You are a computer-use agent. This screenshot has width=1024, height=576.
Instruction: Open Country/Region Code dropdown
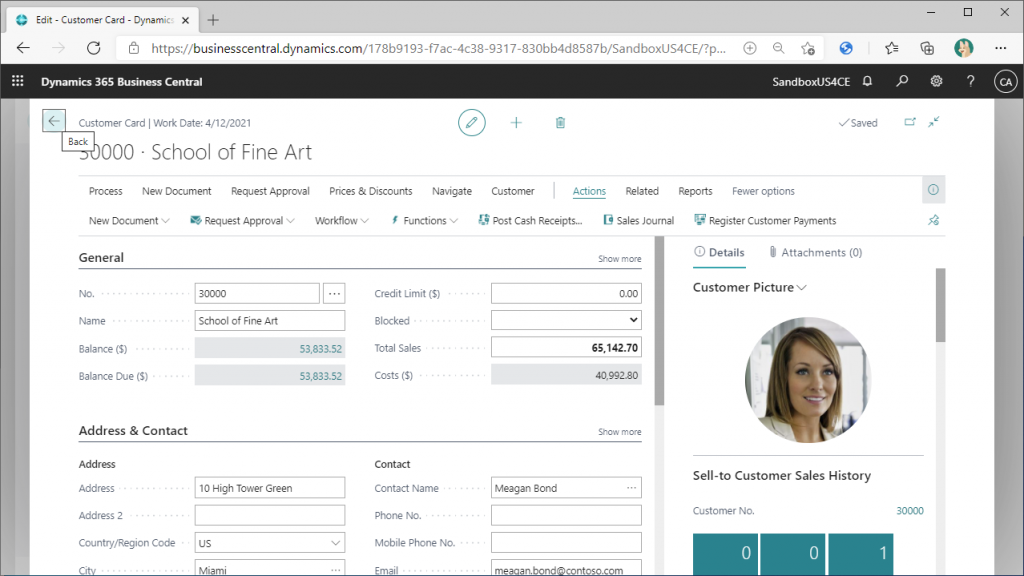click(x=335, y=543)
